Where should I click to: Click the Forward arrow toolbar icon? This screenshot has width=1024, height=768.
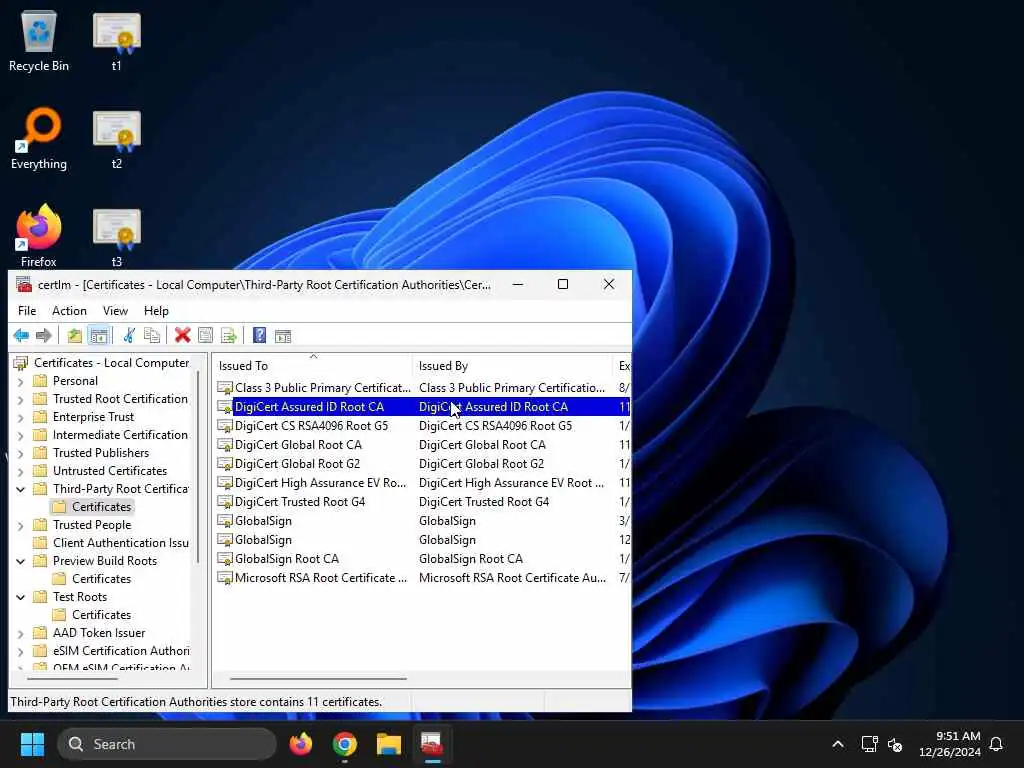pyautogui.click(x=44, y=336)
